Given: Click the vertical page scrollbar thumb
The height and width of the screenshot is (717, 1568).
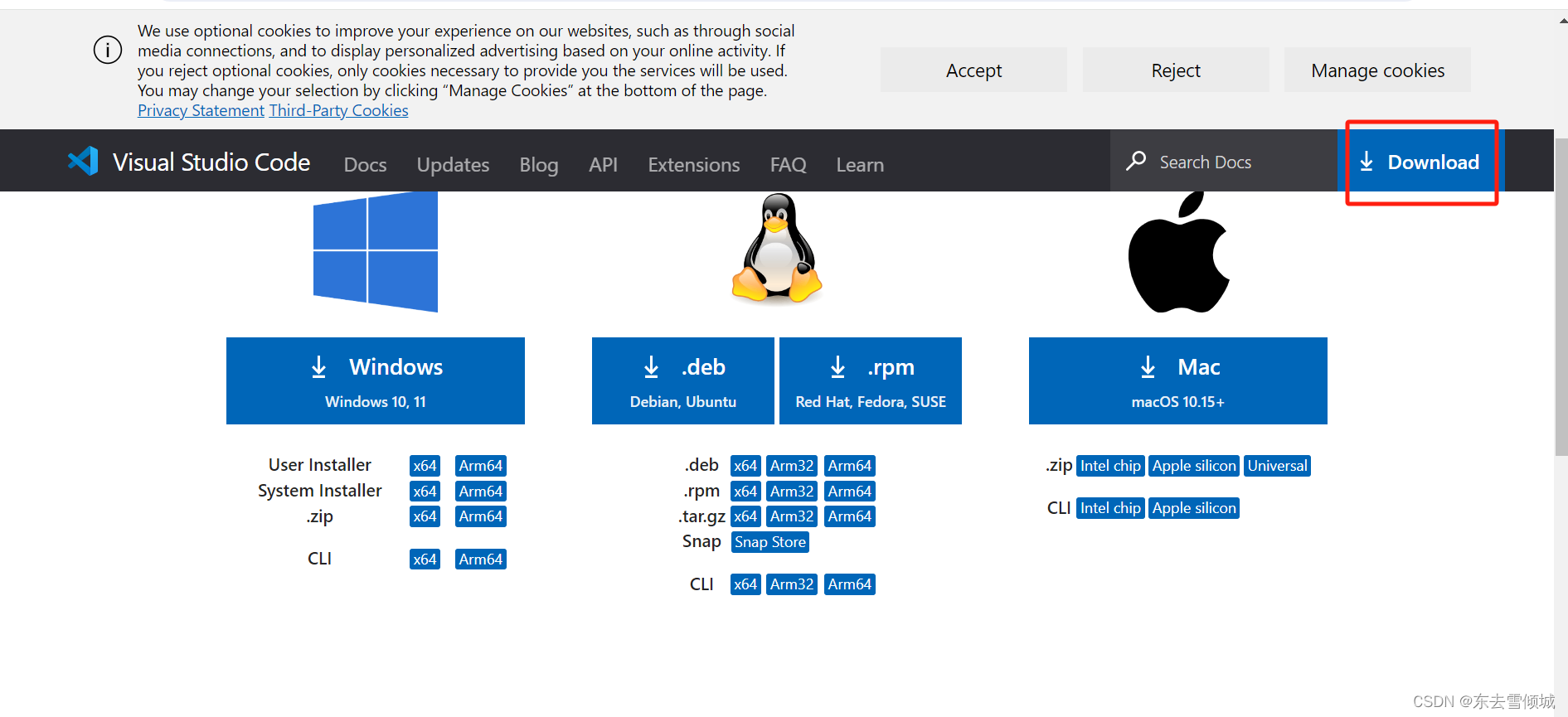Looking at the screenshot, I should (1561, 296).
